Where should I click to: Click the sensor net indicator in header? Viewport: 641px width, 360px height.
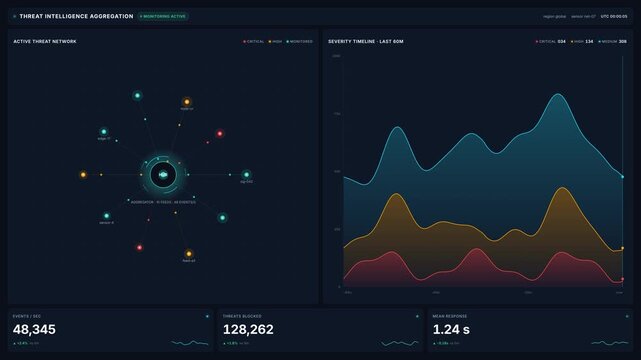[x=583, y=17]
